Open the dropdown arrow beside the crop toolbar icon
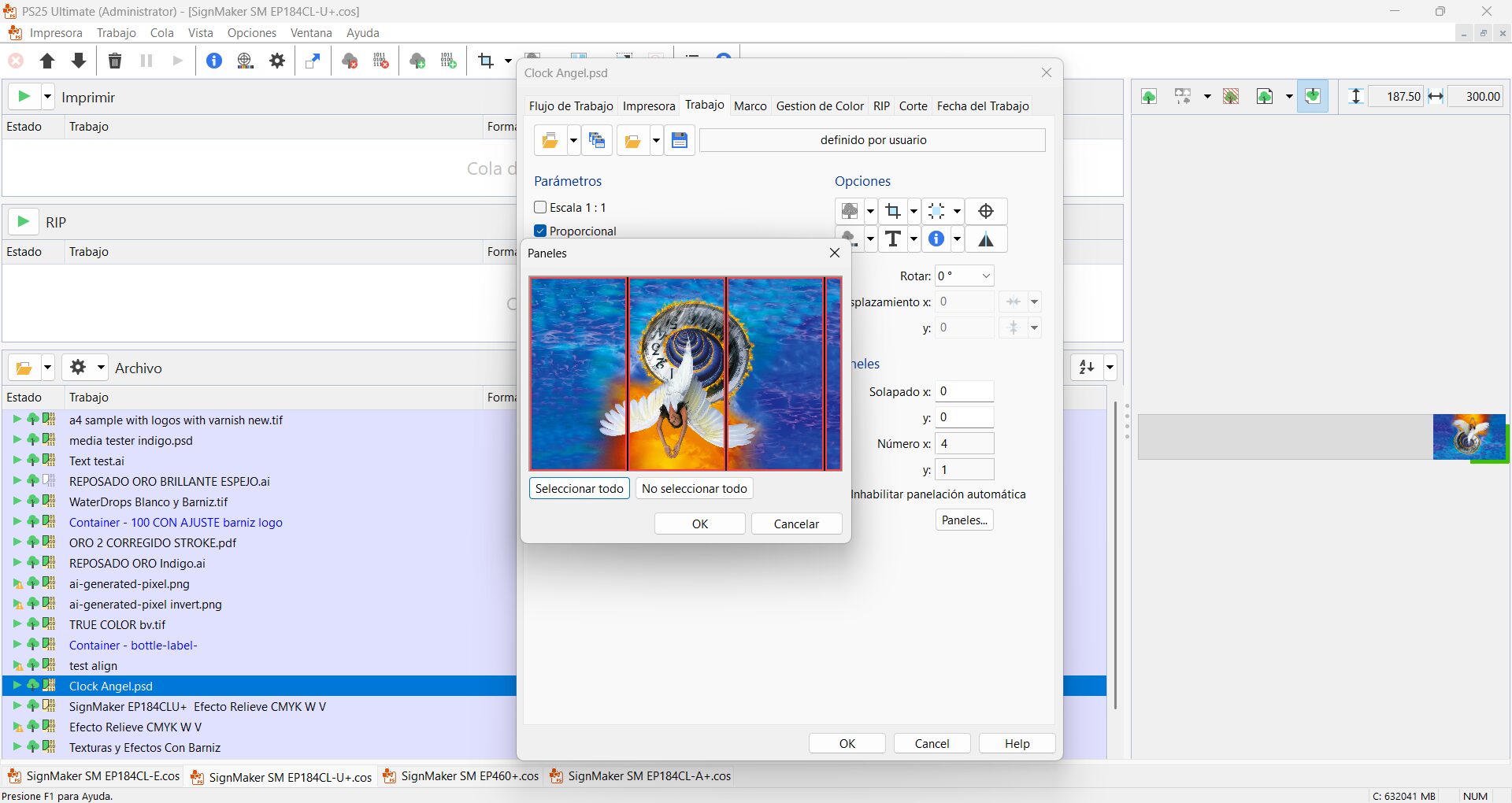 tap(508, 61)
